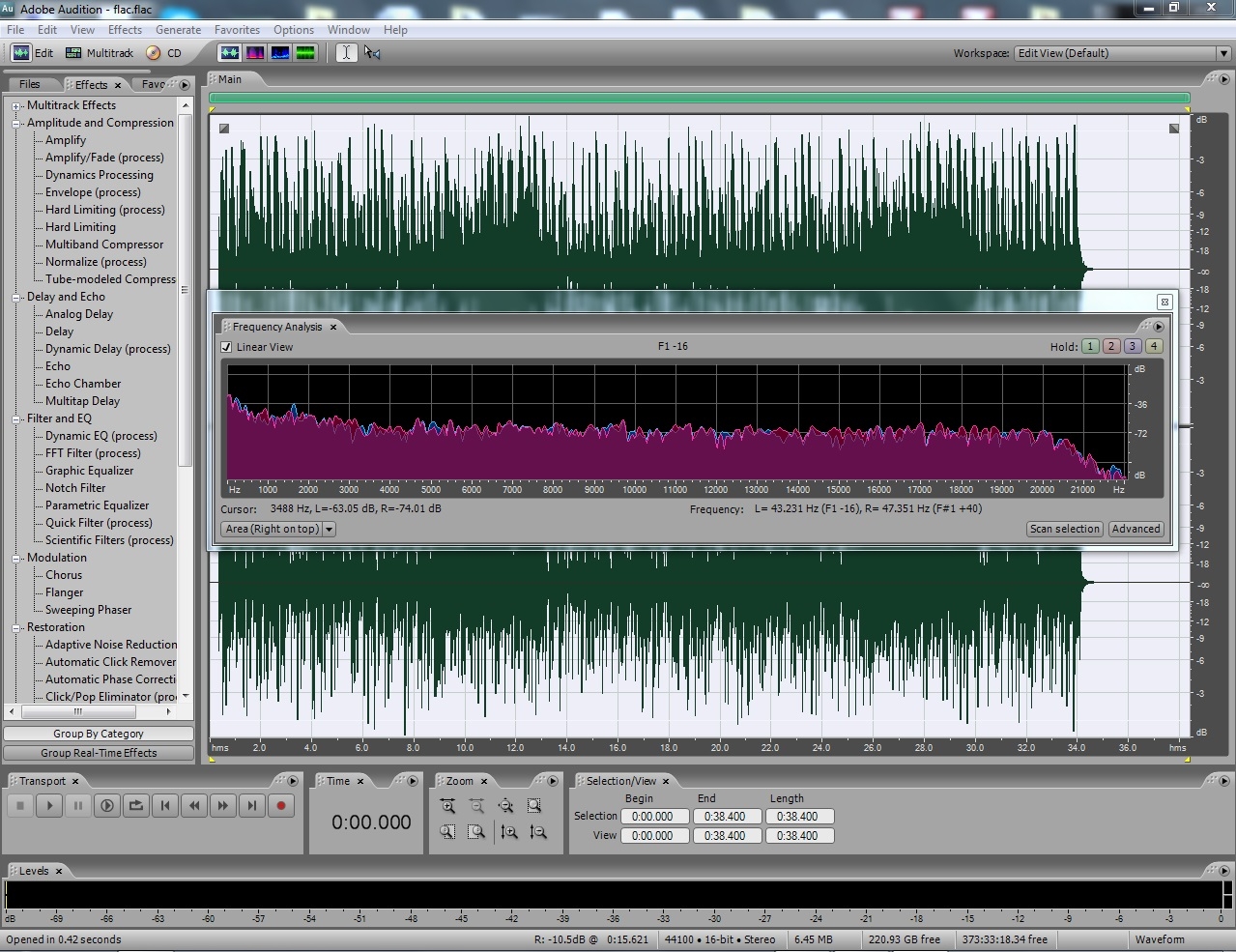Click the Selection Begin time field

652,817
